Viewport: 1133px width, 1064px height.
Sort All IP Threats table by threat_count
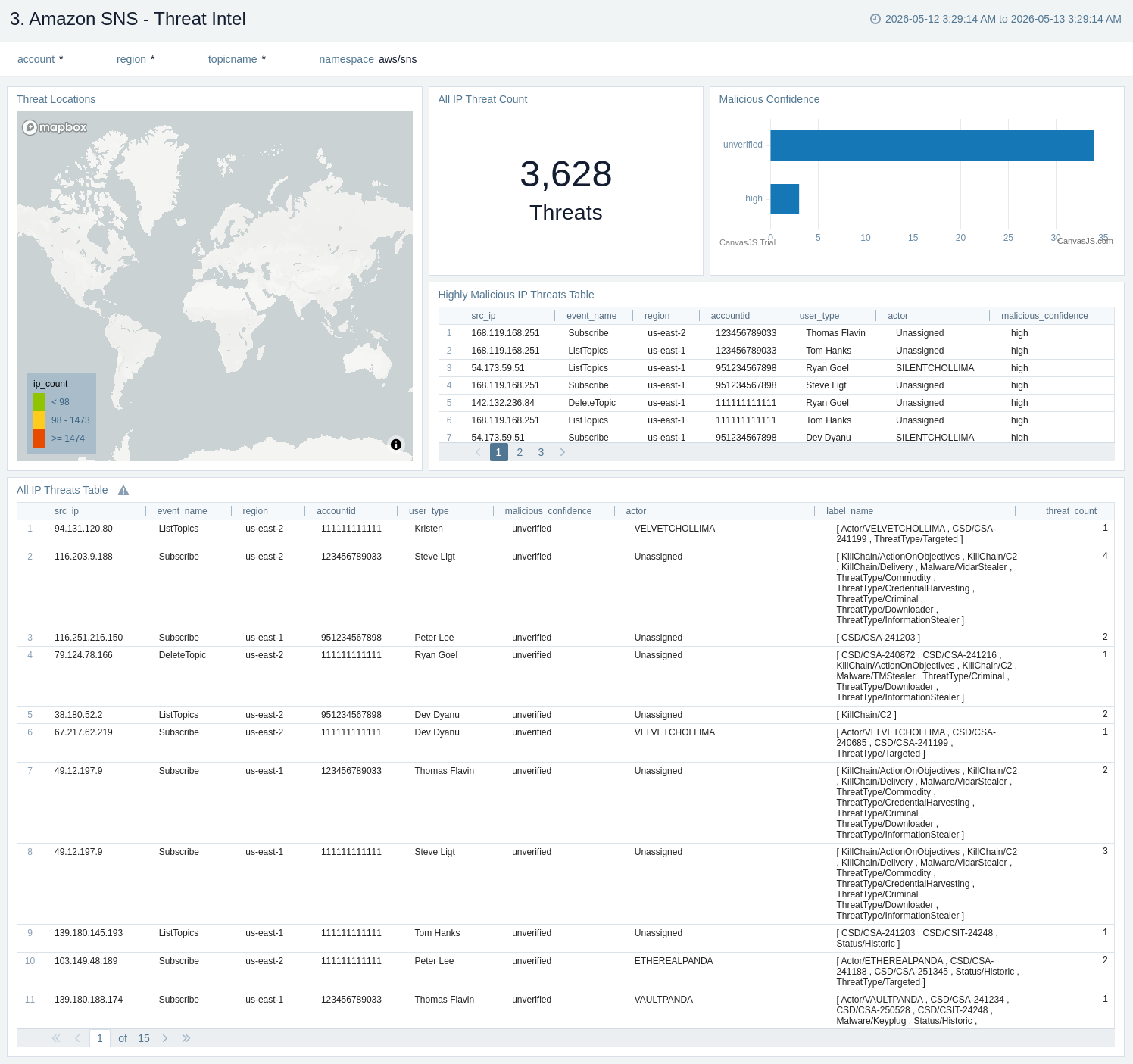(1071, 511)
